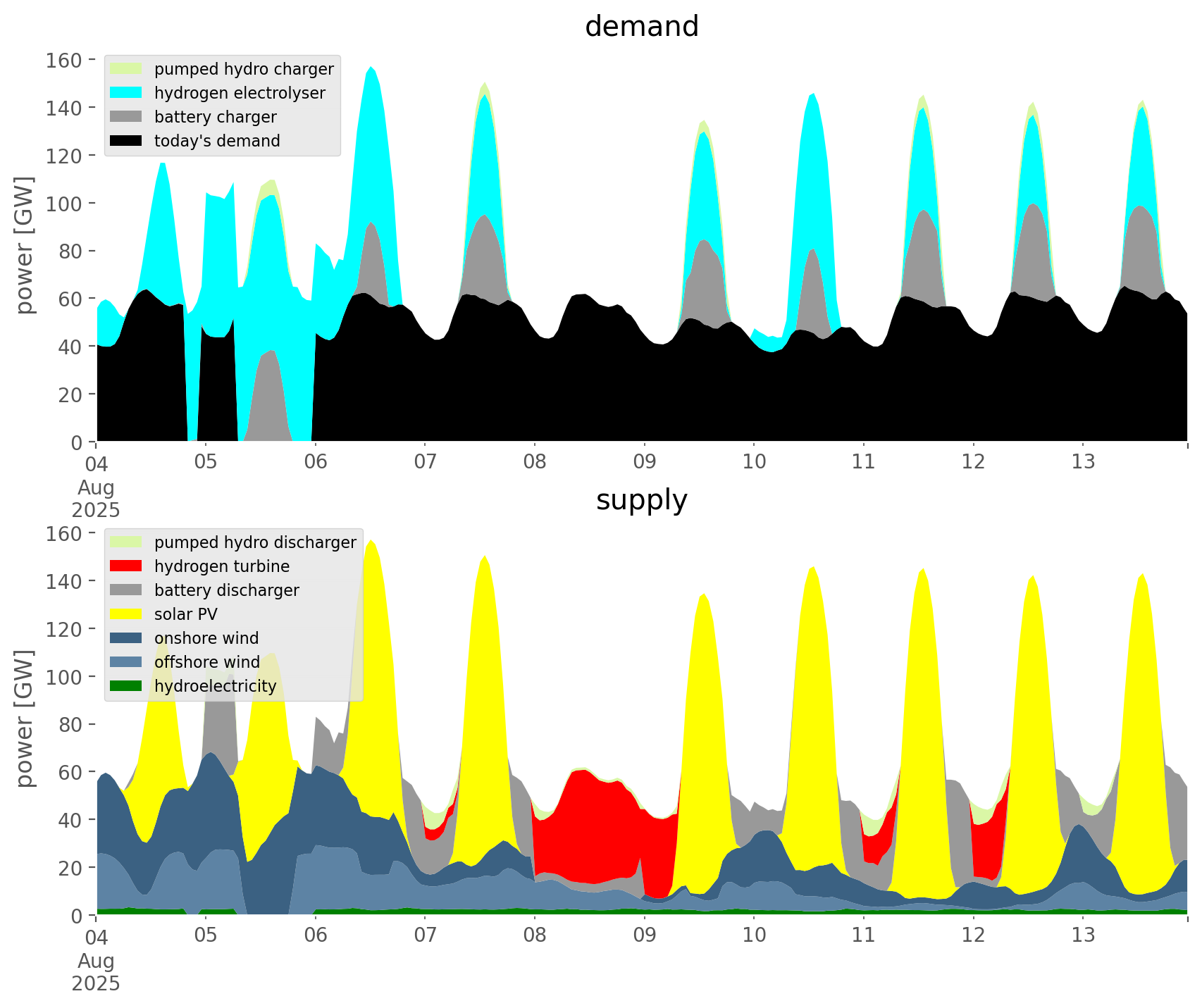Click the "demand" chart title
This screenshot has height=1008, width=1202.
tap(641, 27)
